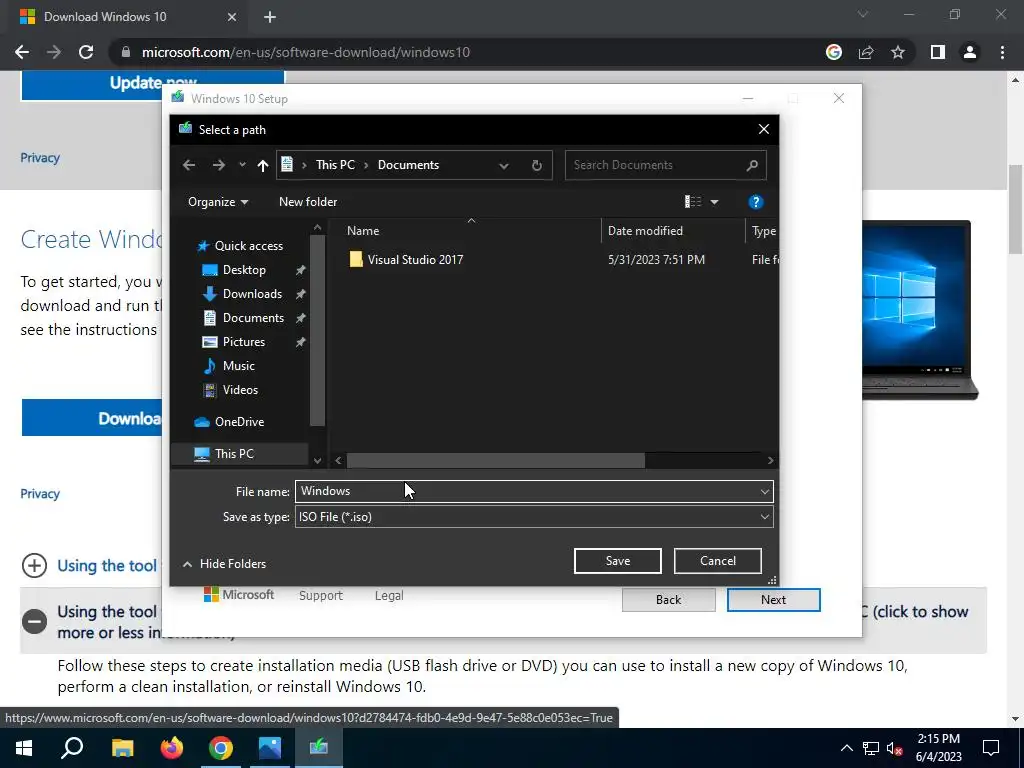Click the Save button
Screen dimensions: 1024x768
[x=618, y=561]
